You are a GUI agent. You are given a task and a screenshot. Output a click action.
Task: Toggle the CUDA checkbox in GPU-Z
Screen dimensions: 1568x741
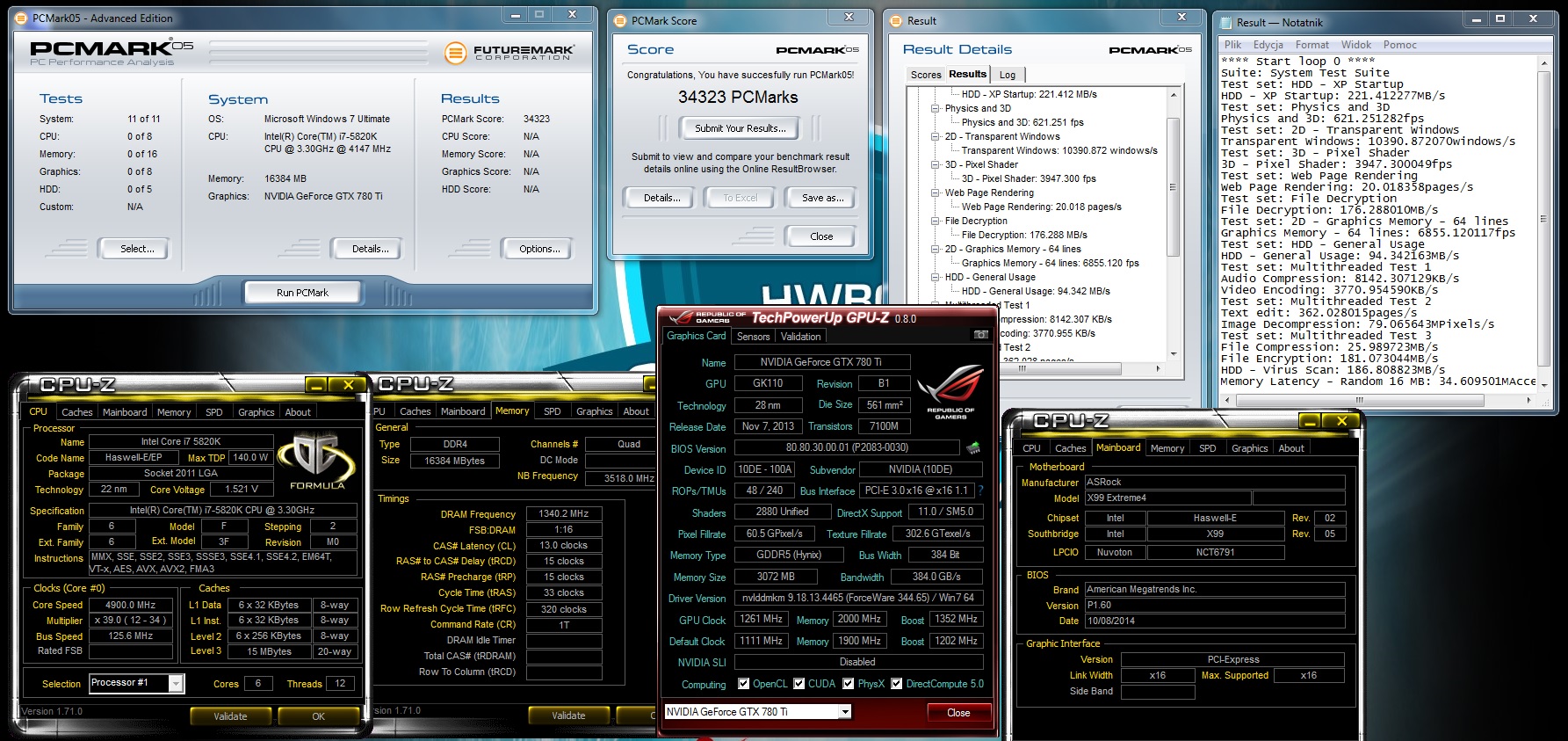coord(799,684)
